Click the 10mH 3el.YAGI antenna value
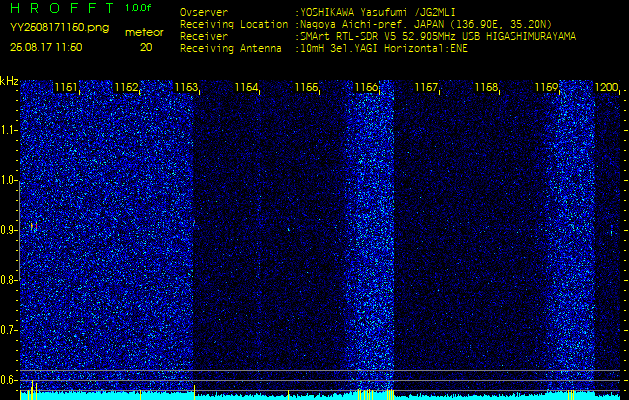629x400 pixels. 381,49
